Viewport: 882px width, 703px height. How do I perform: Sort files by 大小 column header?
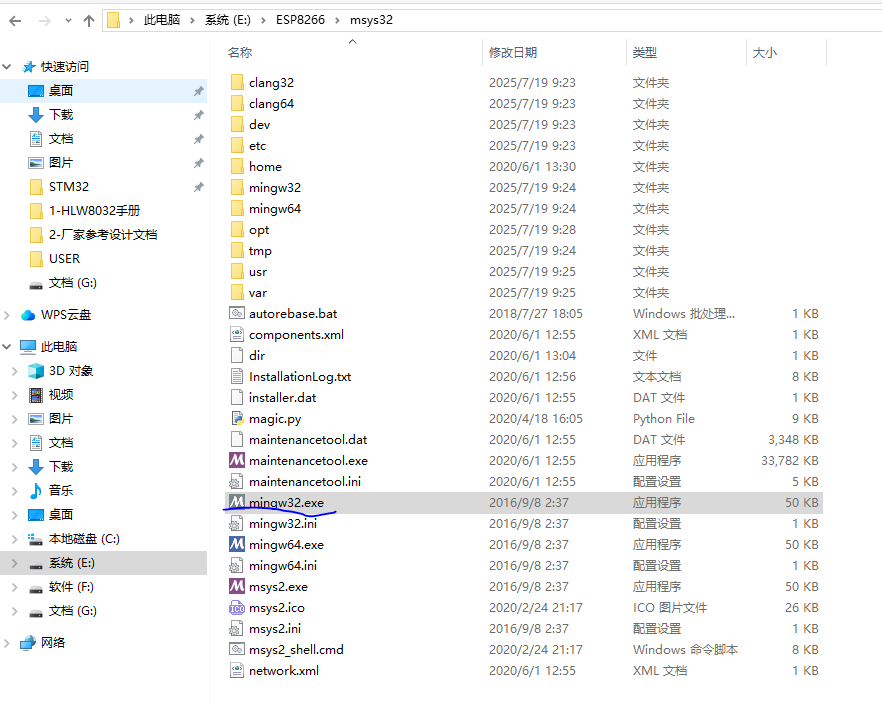pos(764,52)
